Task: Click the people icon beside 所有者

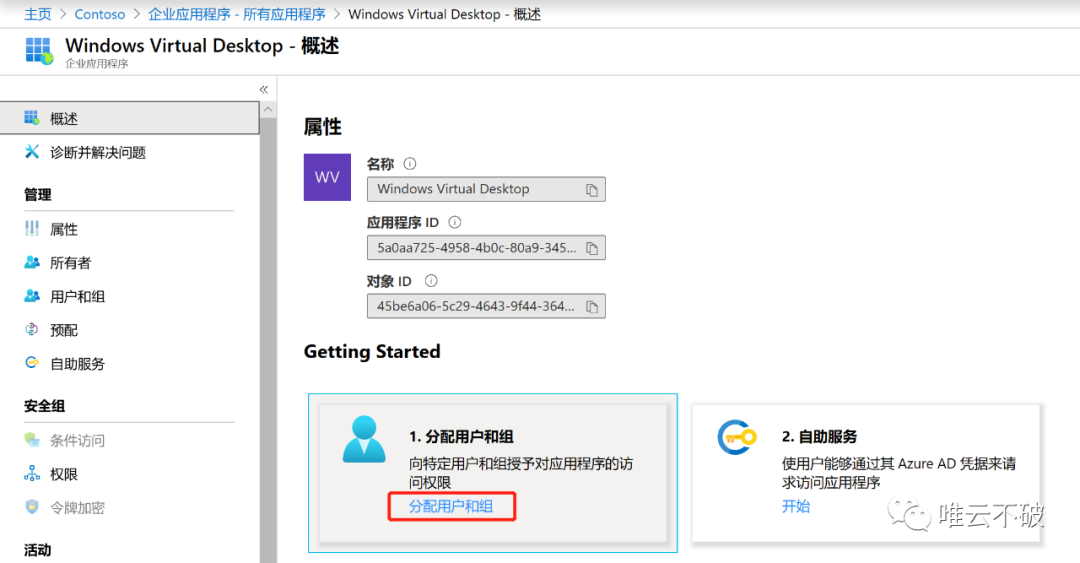Action: (32, 262)
